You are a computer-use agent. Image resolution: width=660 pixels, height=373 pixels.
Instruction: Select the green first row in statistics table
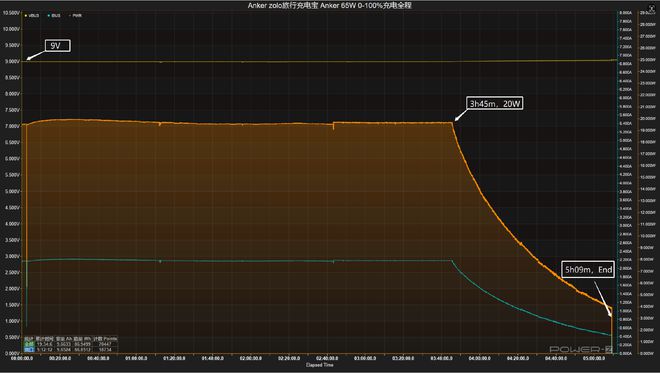pyautogui.click(x=71, y=344)
